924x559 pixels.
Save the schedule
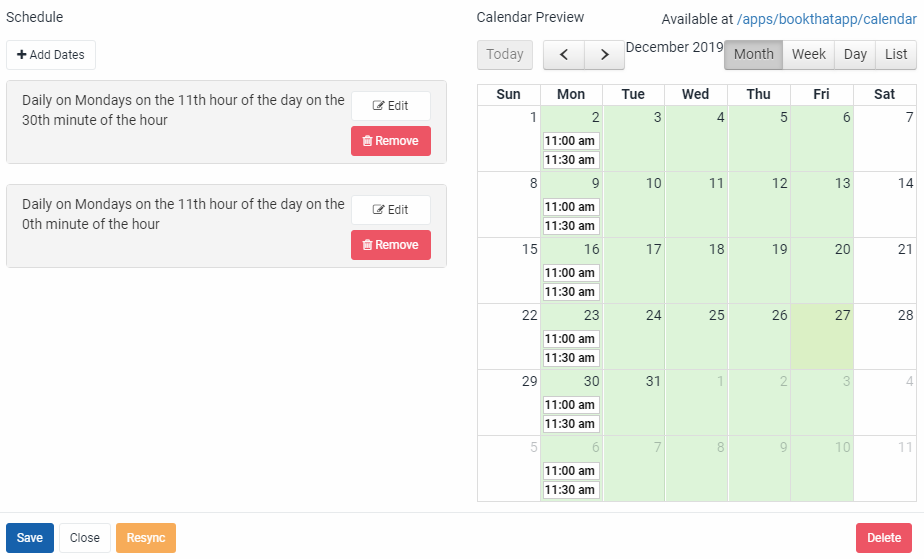(x=30, y=538)
